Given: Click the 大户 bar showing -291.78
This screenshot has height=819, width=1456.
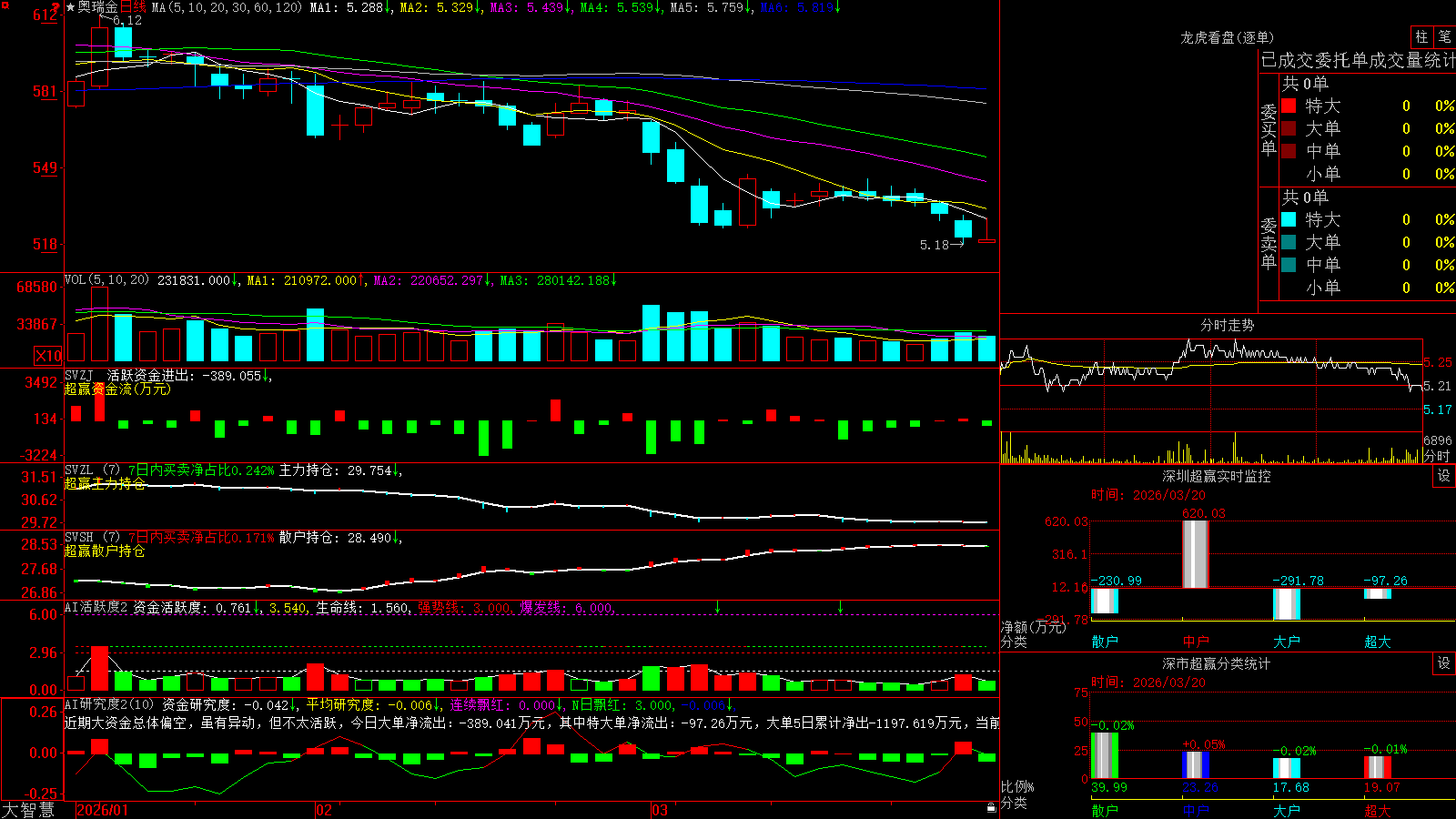Looking at the screenshot, I should pyautogui.click(x=1287, y=604).
